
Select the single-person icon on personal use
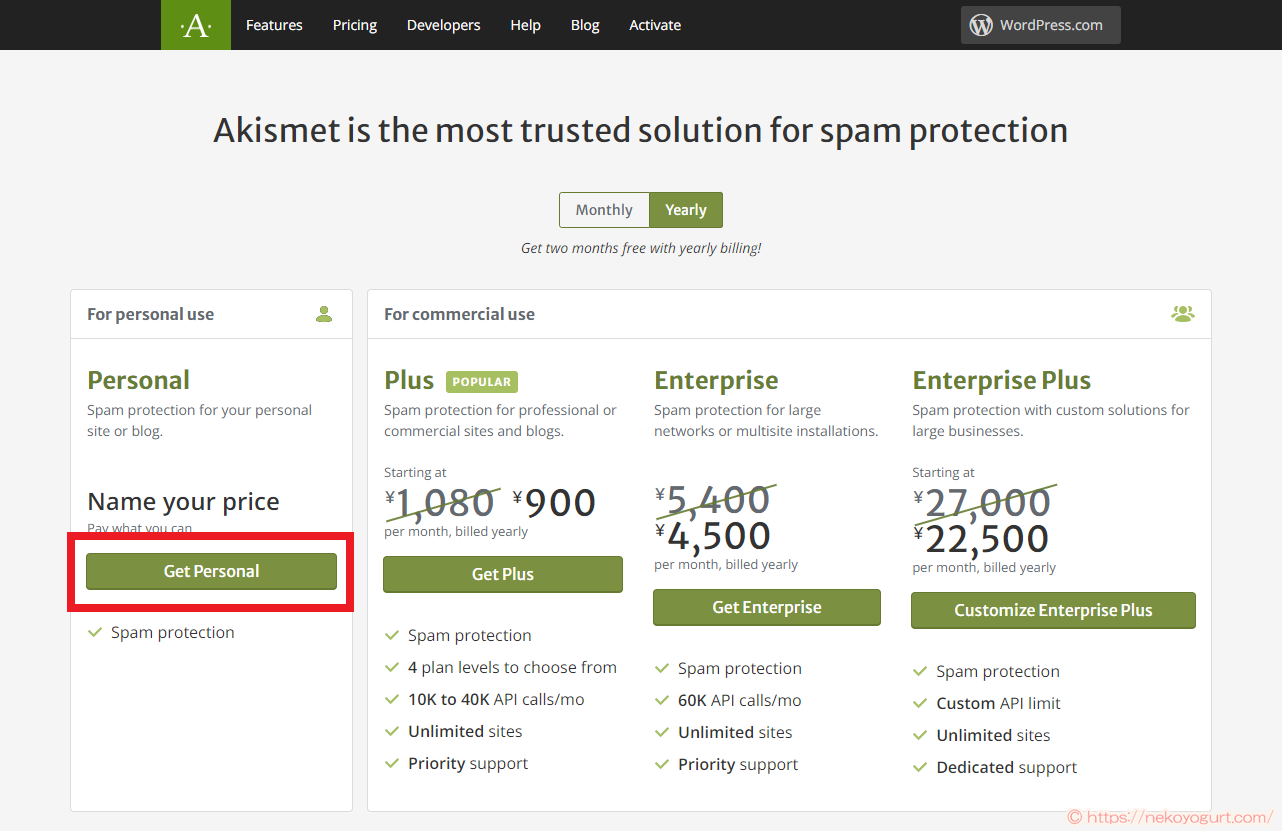tap(324, 313)
